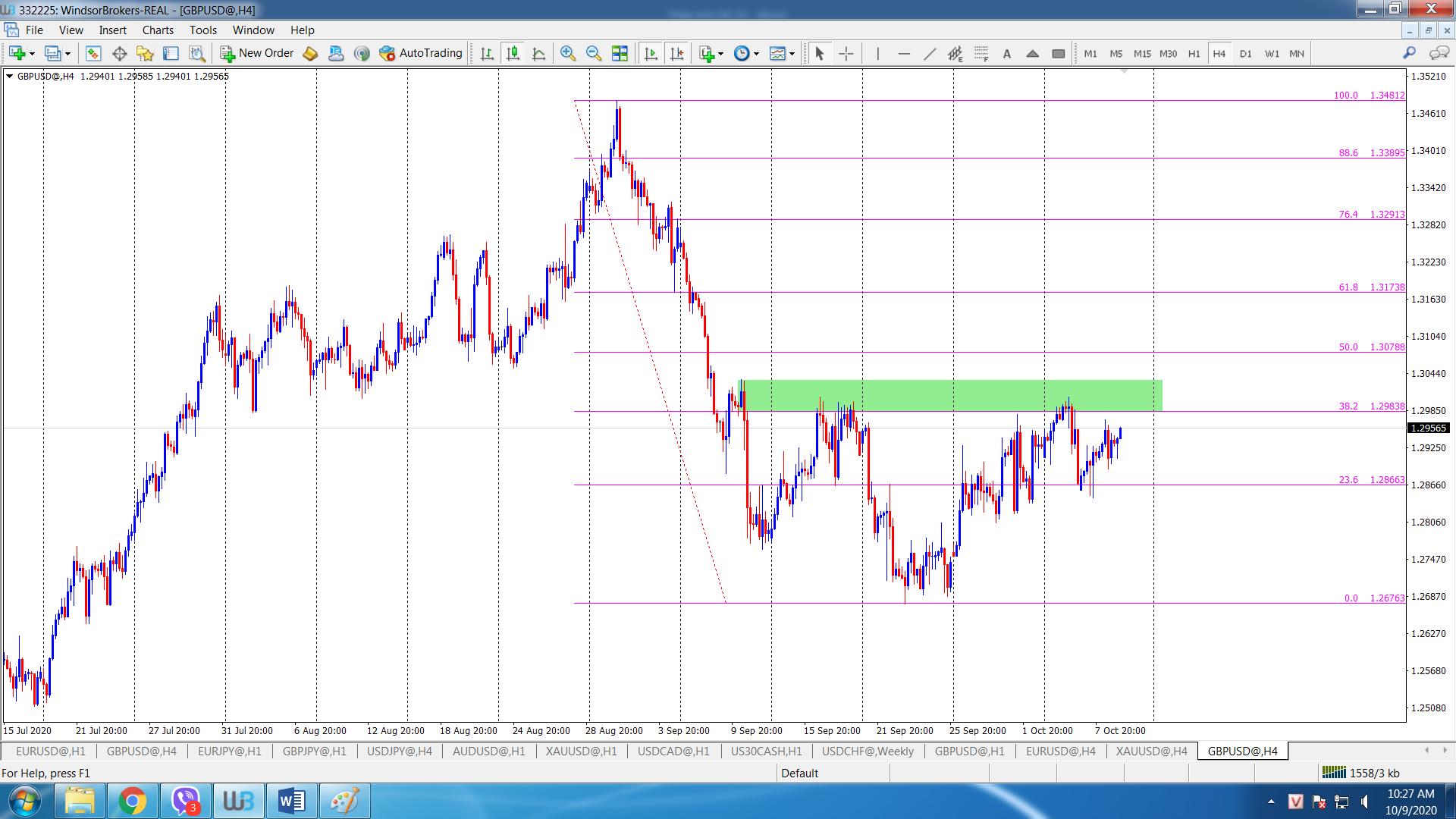
Task: Zoom out of the chart
Action: click(x=594, y=53)
